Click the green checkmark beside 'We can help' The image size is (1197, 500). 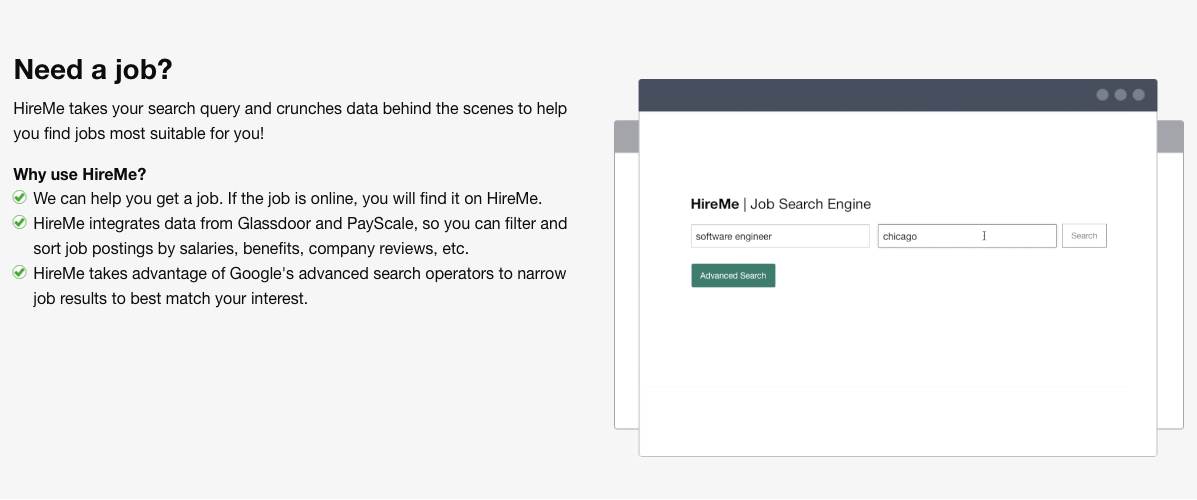coord(20,198)
